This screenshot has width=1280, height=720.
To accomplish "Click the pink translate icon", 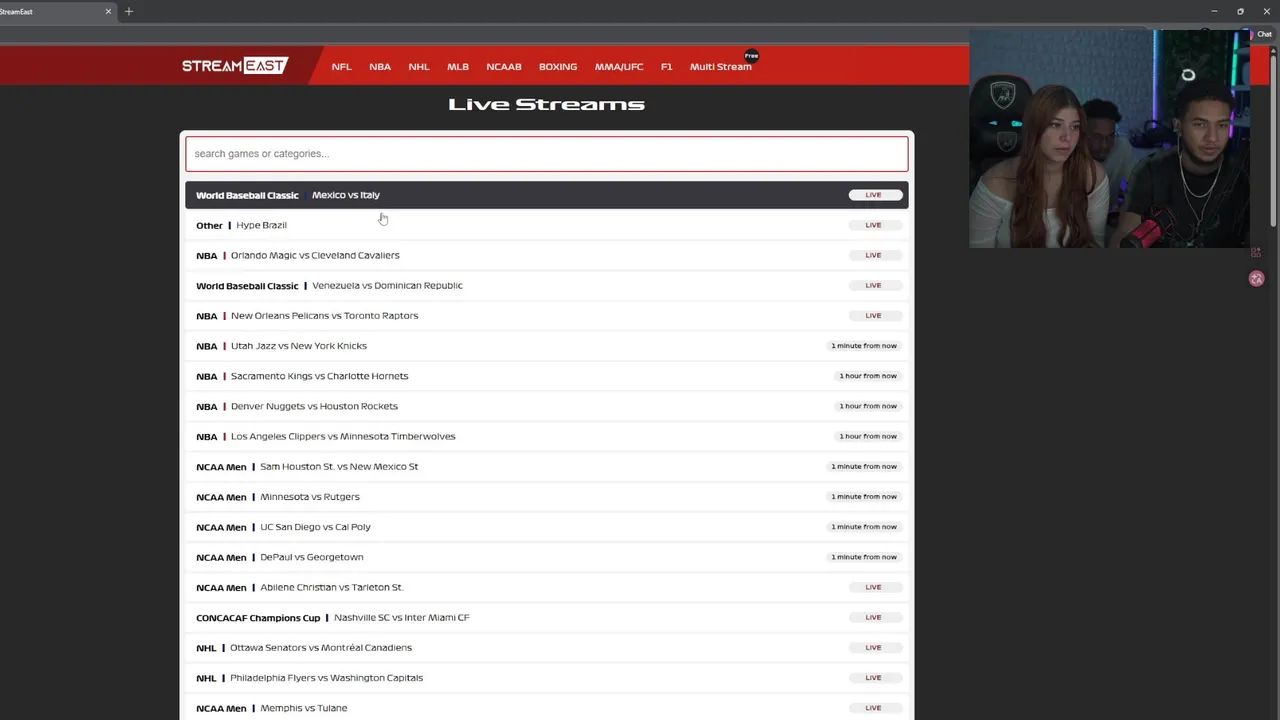I will coord(1257,279).
